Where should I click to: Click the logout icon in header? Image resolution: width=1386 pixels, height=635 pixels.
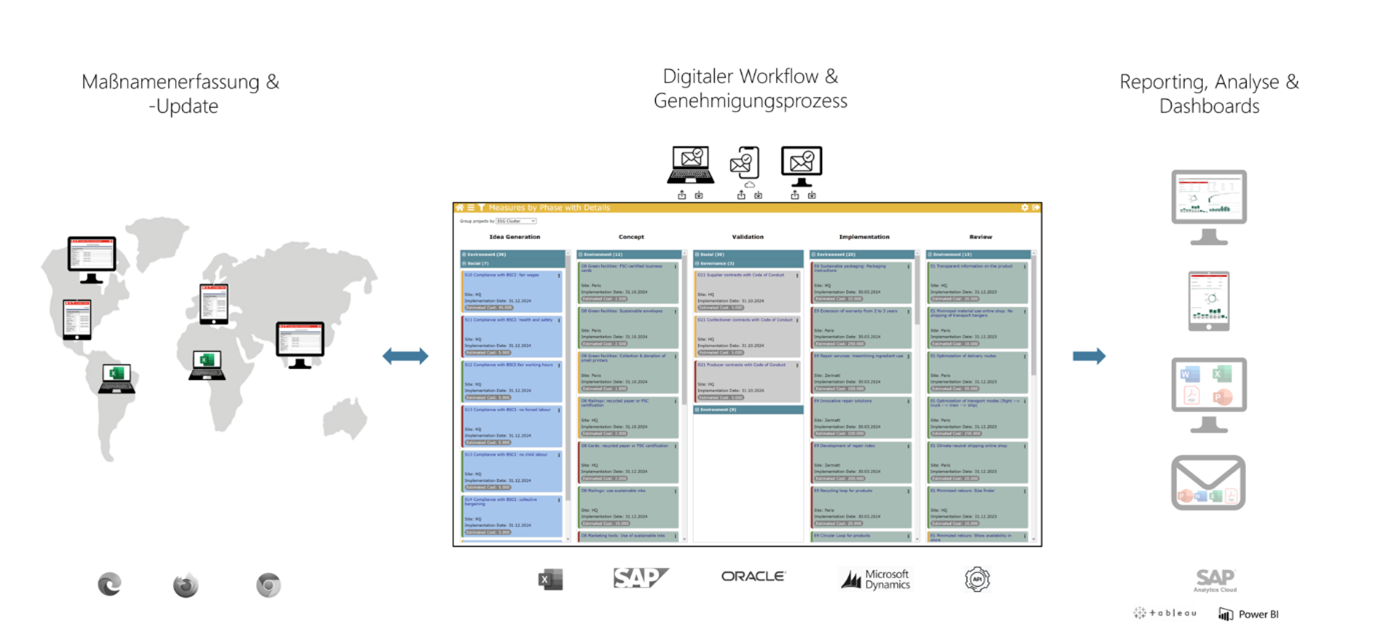coord(1036,208)
